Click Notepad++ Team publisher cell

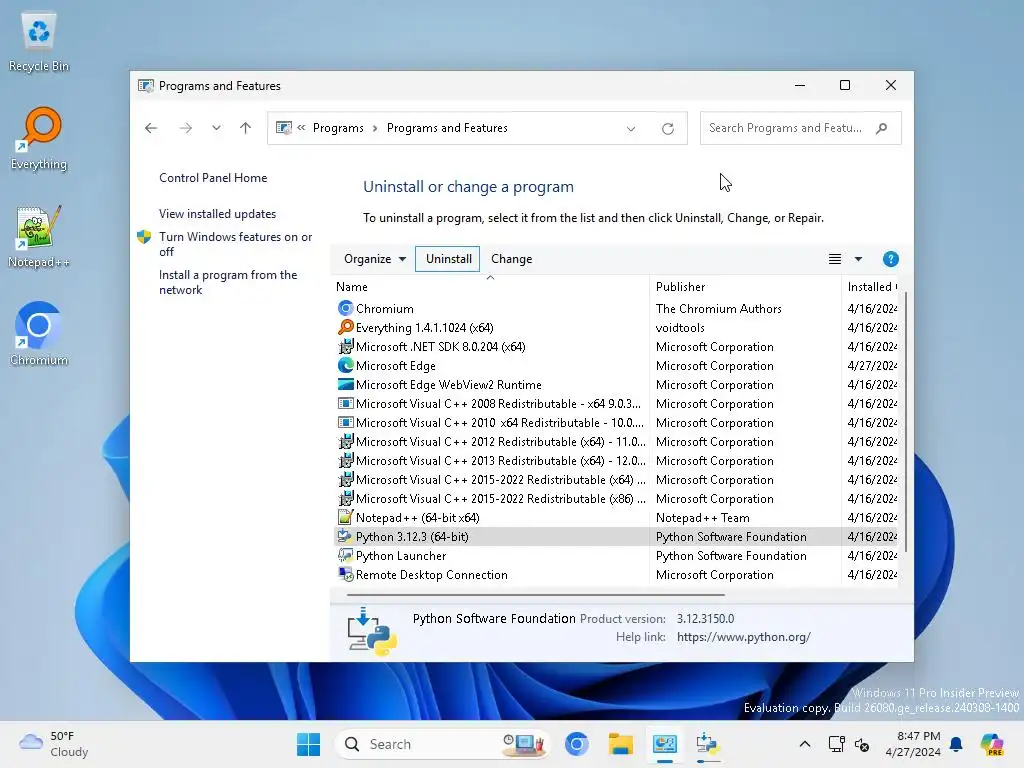(703, 517)
